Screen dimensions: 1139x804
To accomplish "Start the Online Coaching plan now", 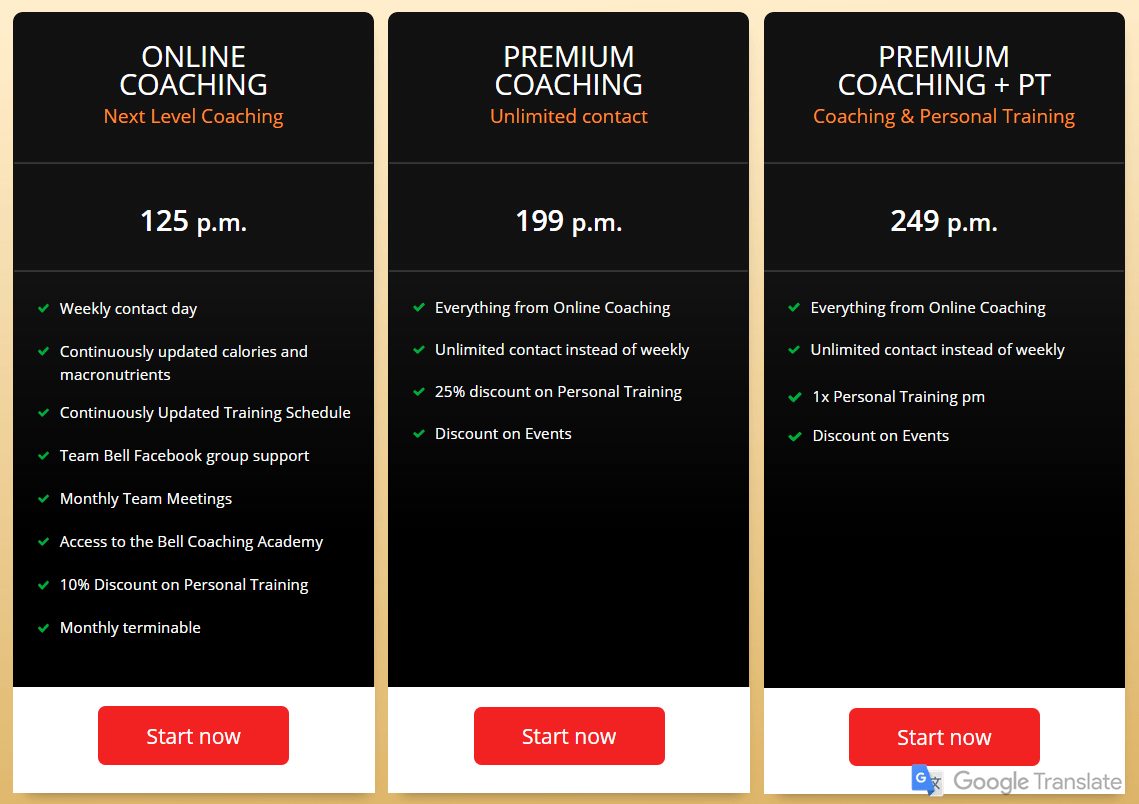I will (193, 736).
